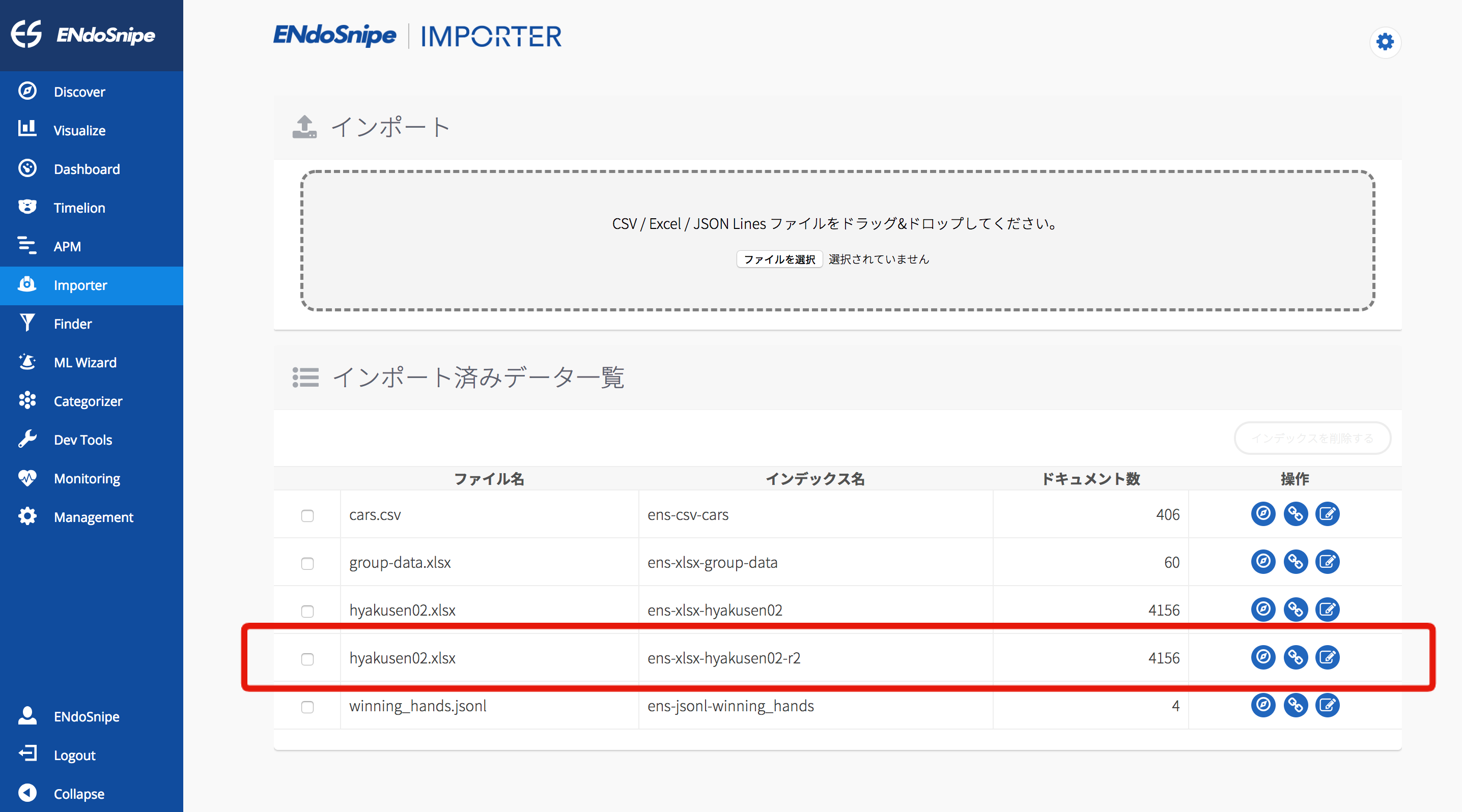Click compass icon for ens-xlsx-hyakusen02-r2 row
This screenshot has width=1462, height=812.
pos(1263,657)
